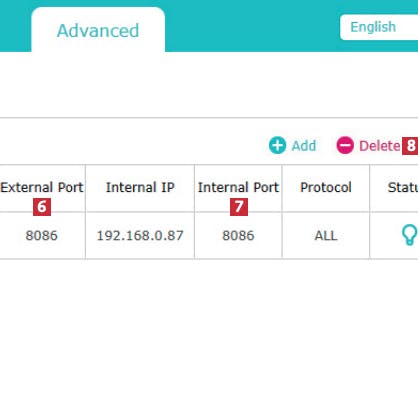Click the Delete text link

click(x=379, y=146)
